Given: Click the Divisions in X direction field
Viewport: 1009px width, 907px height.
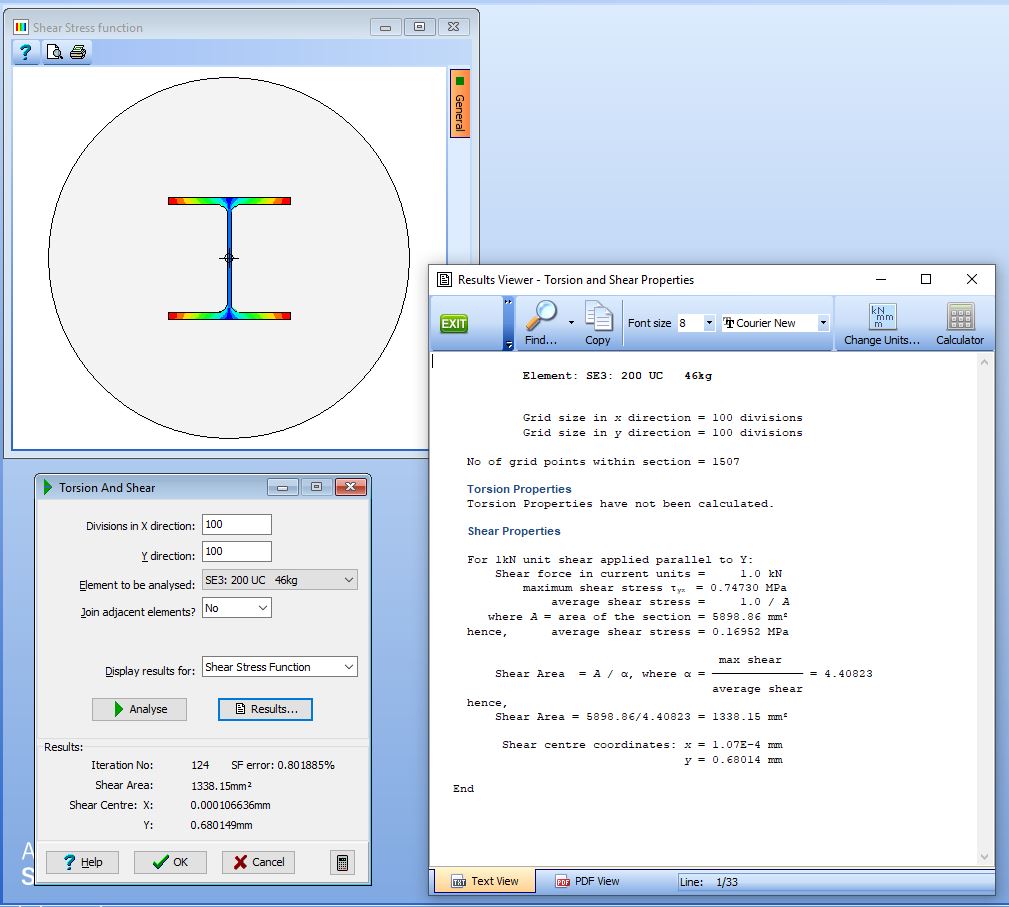Looking at the screenshot, I should point(236,525).
